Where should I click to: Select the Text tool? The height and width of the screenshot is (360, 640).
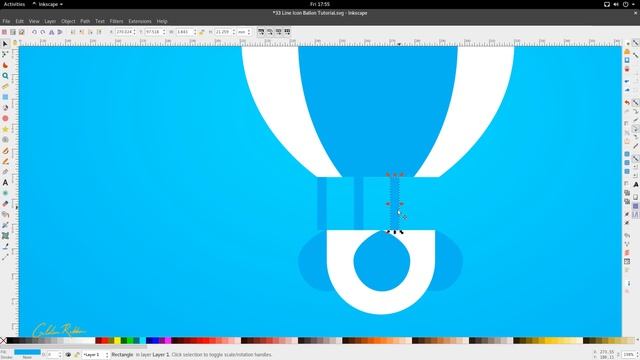point(5,182)
